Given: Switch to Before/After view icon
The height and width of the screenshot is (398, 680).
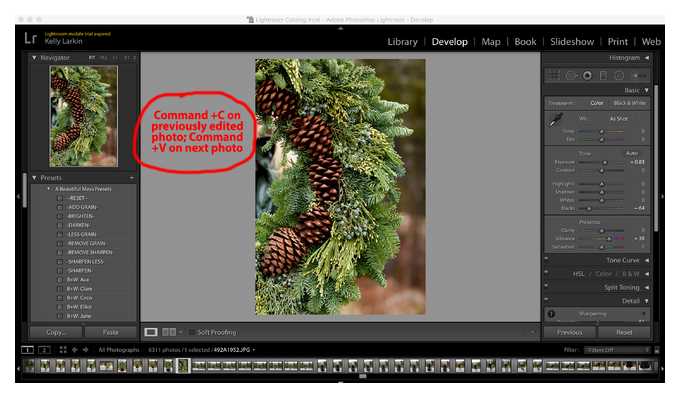Looking at the screenshot, I should coord(169,332).
